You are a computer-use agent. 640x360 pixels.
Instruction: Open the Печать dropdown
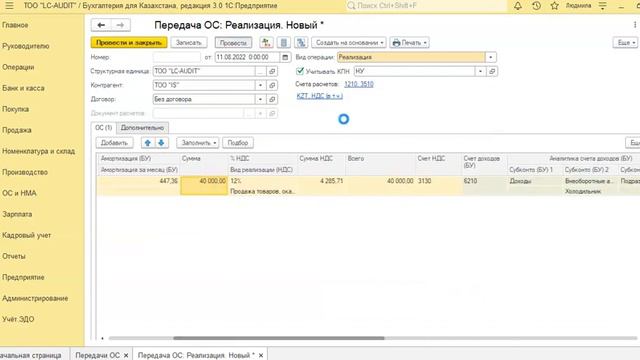(409, 42)
